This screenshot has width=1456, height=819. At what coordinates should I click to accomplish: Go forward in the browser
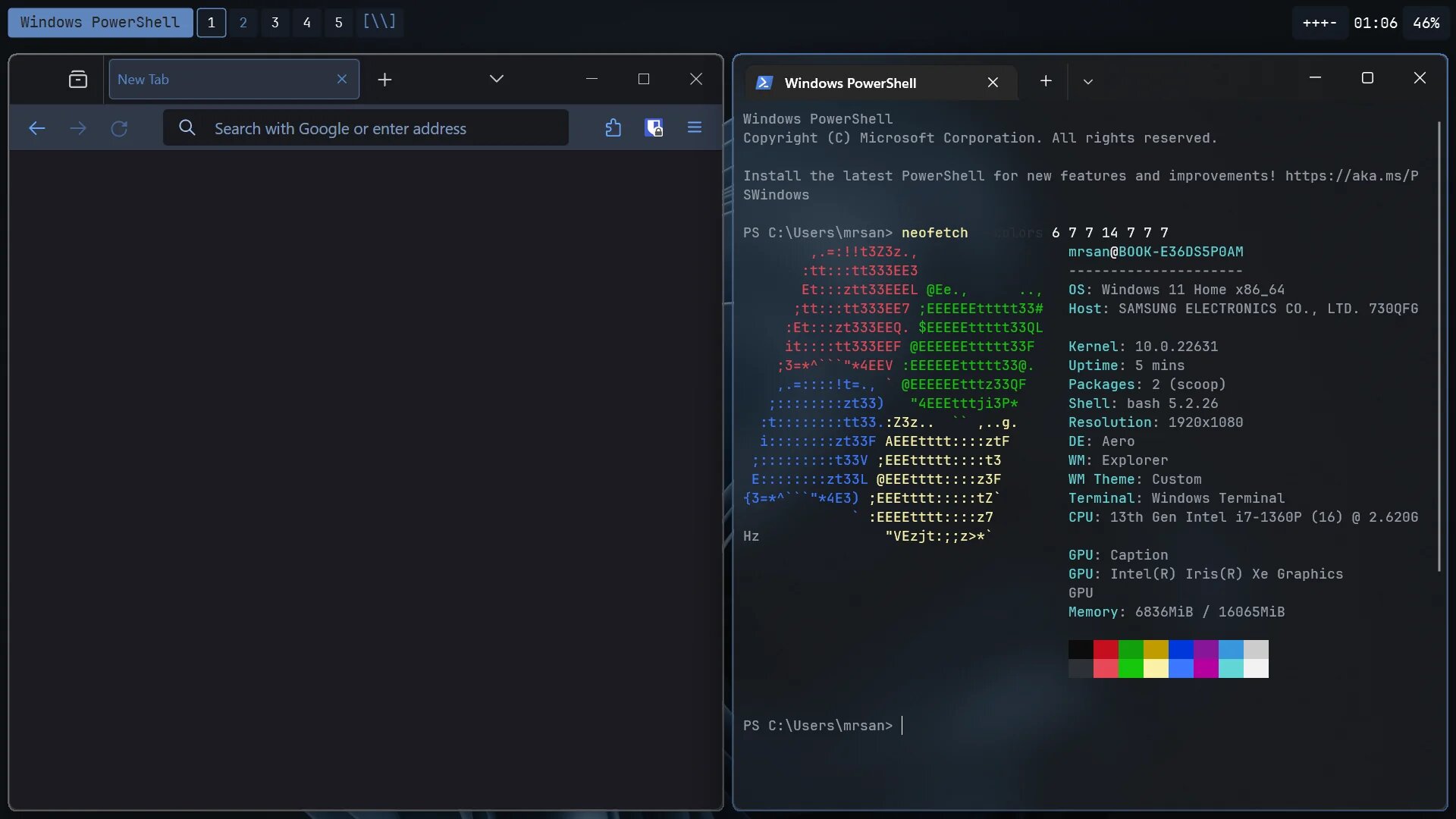78,128
